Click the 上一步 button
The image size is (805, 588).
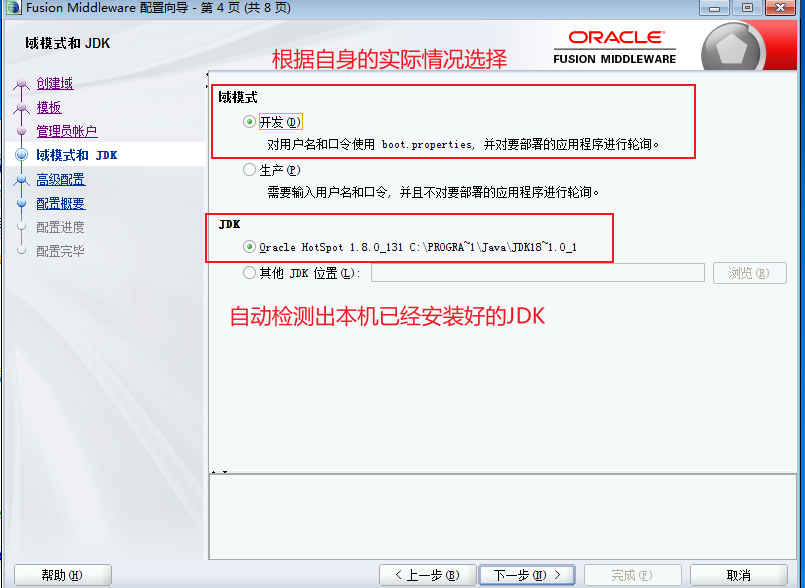tap(427, 574)
